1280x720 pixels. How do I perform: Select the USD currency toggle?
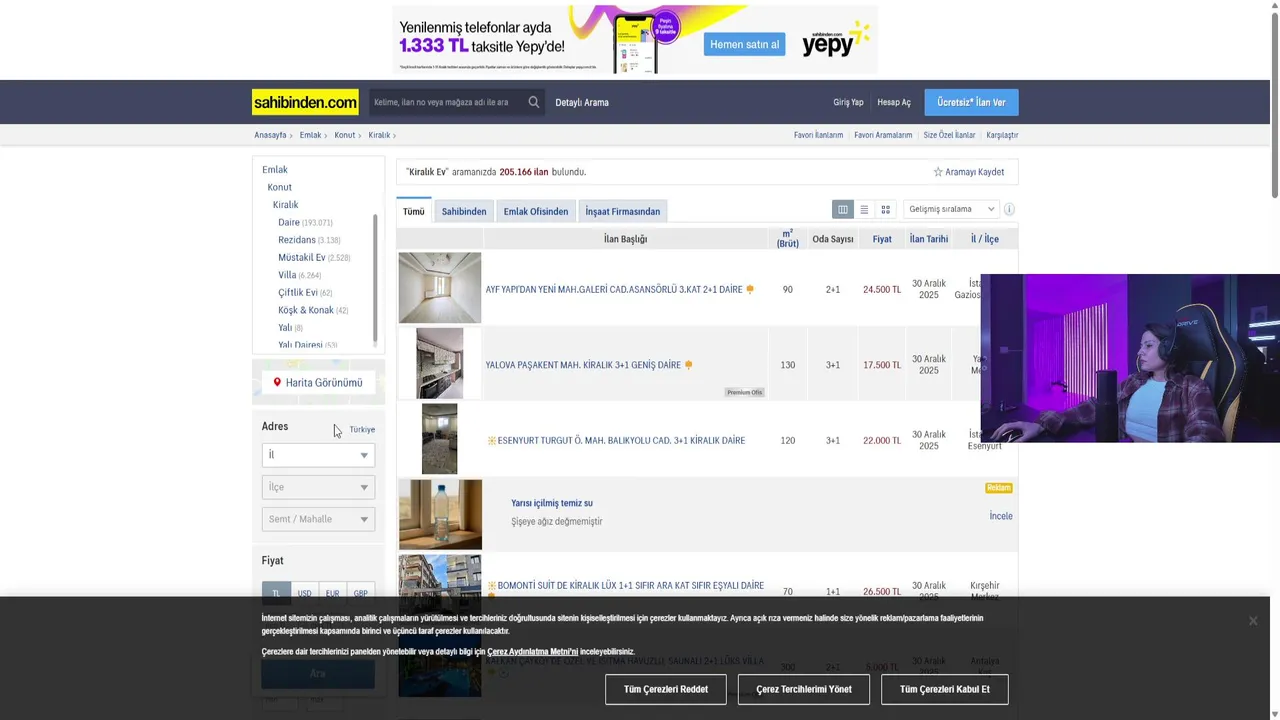coord(304,593)
